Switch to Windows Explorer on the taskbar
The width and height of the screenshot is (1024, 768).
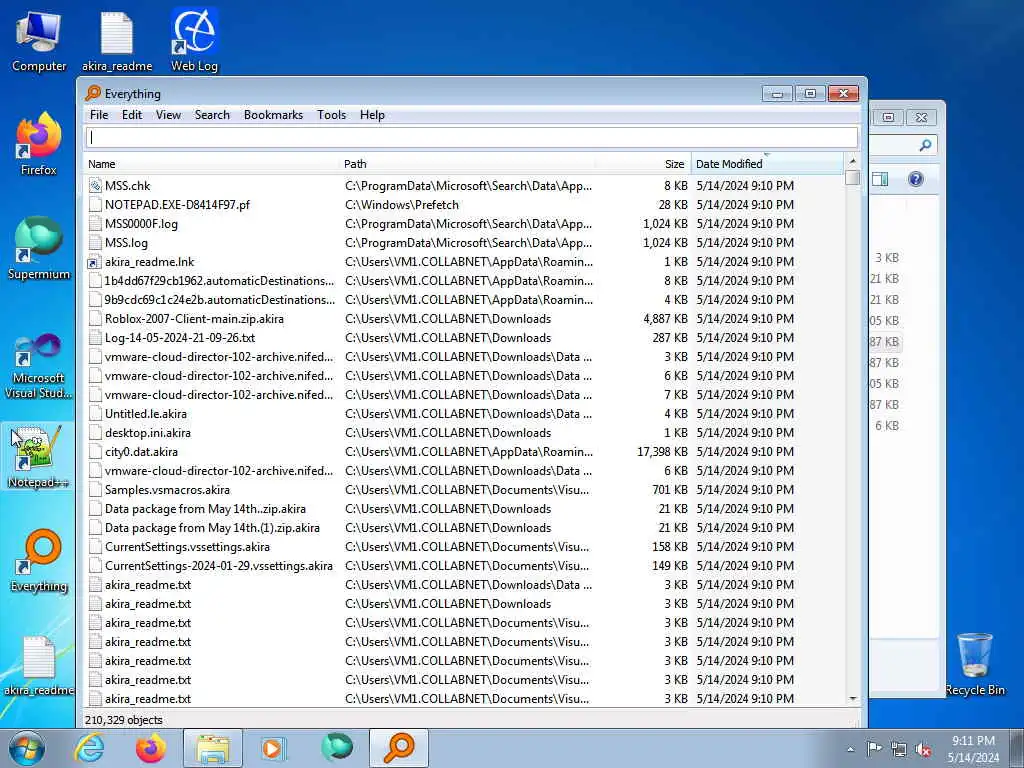click(x=213, y=748)
